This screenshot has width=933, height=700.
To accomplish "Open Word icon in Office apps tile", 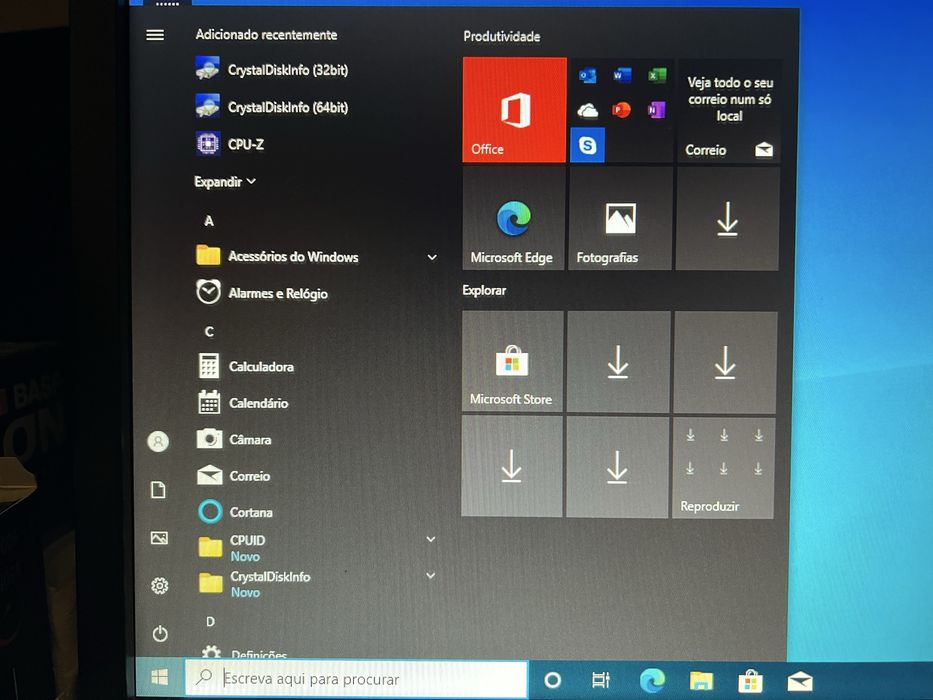I will [622, 76].
